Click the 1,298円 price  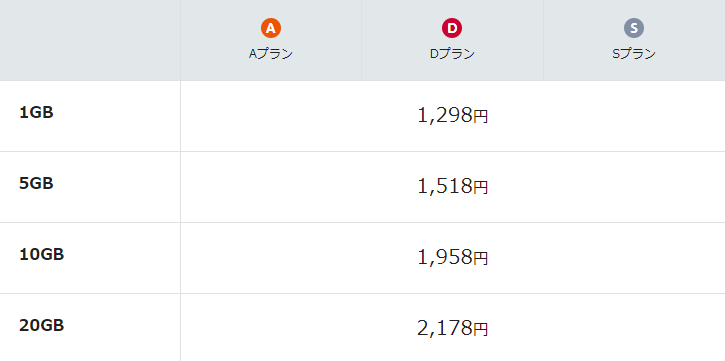click(x=453, y=116)
